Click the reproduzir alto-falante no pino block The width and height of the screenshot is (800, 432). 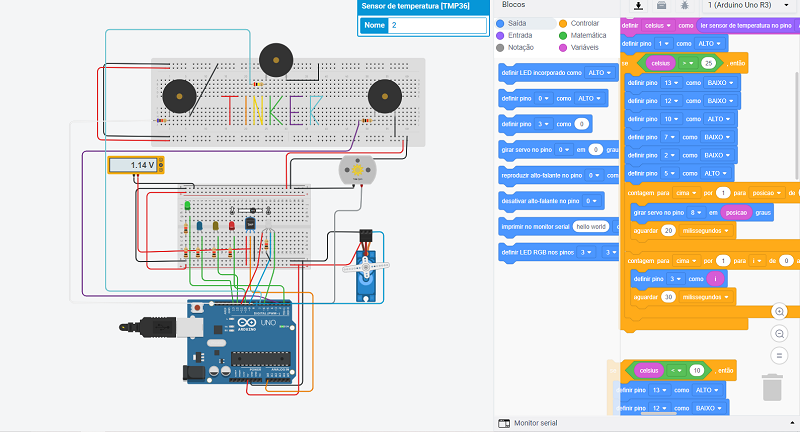point(559,175)
